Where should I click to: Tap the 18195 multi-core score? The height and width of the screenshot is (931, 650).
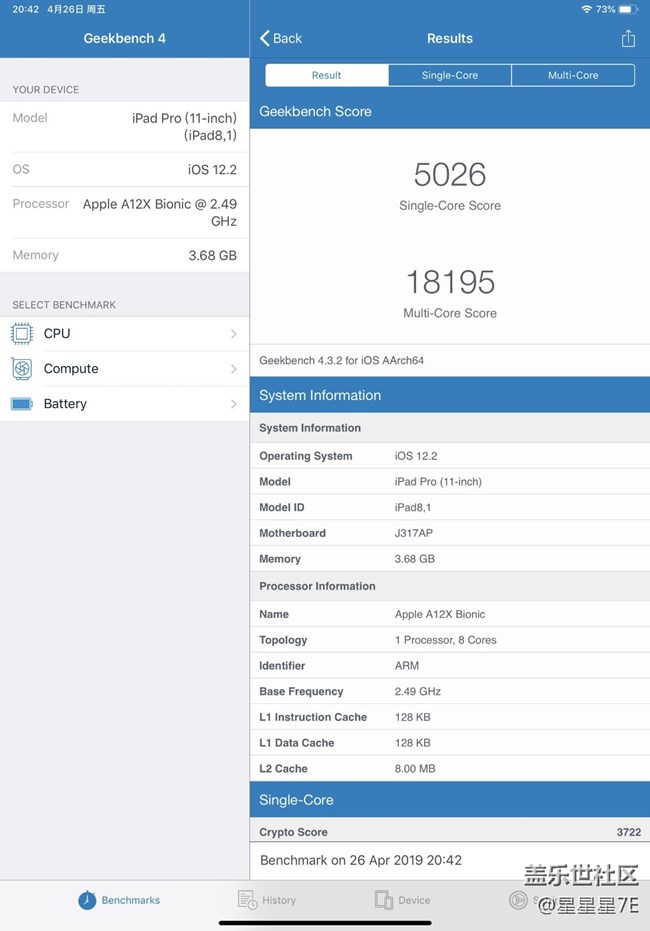pos(450,282)
